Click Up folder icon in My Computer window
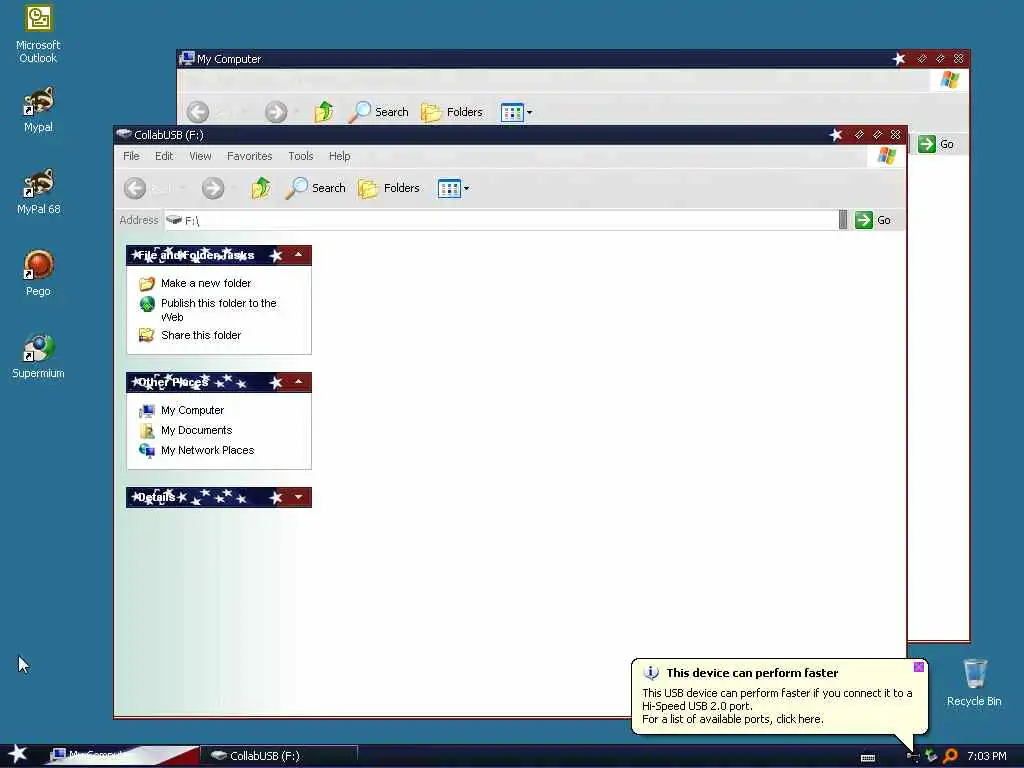The image size is (1024, 768). tap(324, 112)
